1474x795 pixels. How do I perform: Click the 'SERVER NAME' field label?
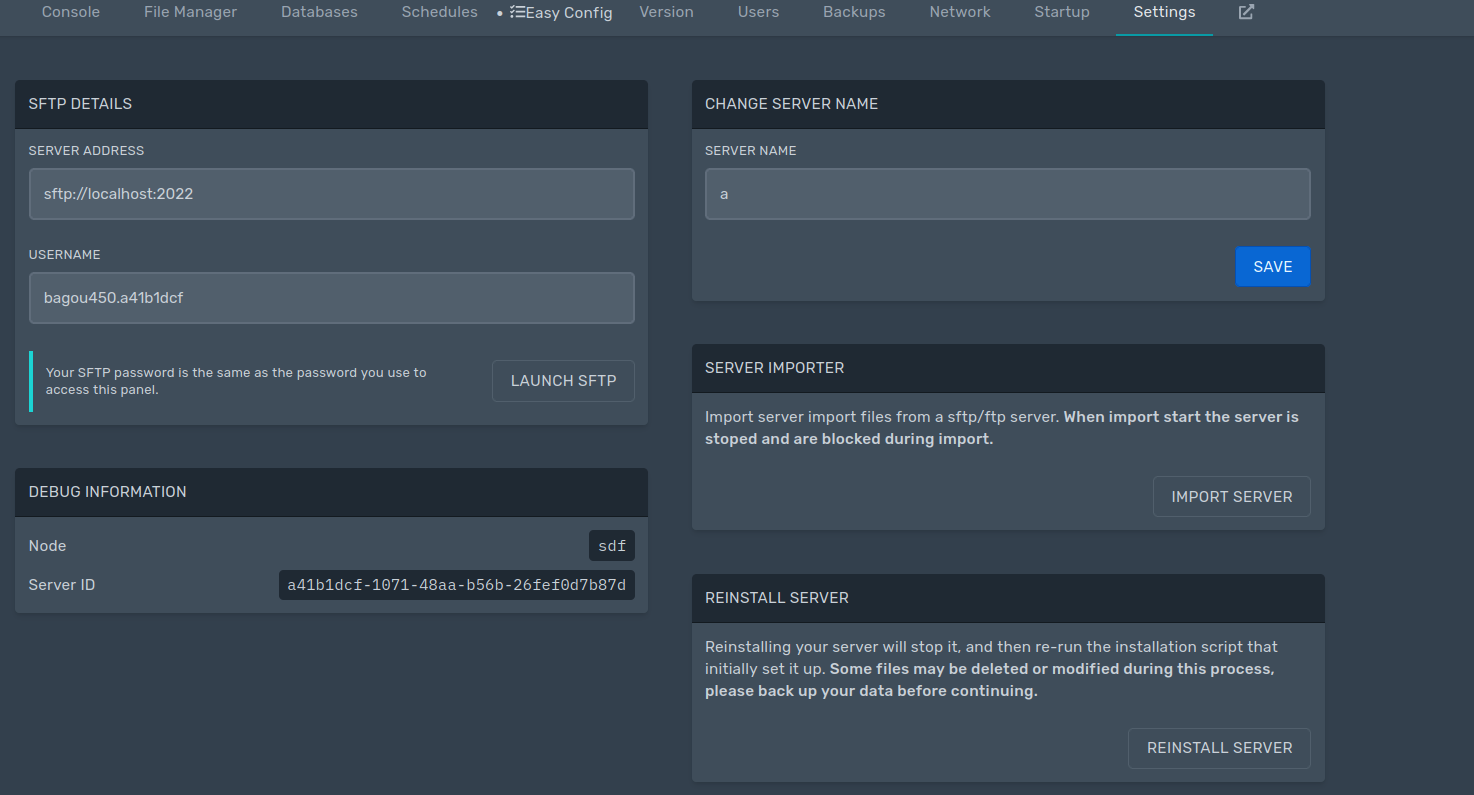click(x=751, y=151)
